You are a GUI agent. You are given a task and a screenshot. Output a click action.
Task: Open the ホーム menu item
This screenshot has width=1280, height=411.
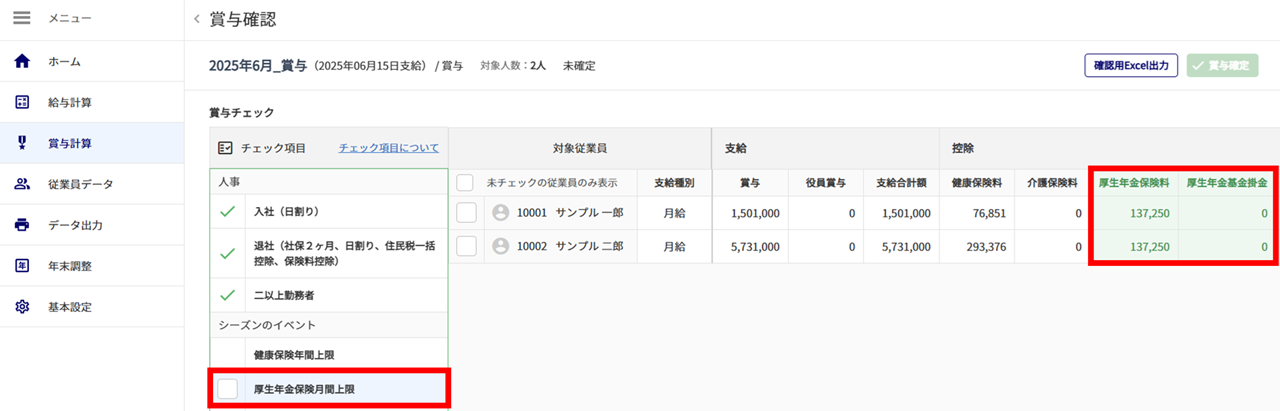[65, 62]
